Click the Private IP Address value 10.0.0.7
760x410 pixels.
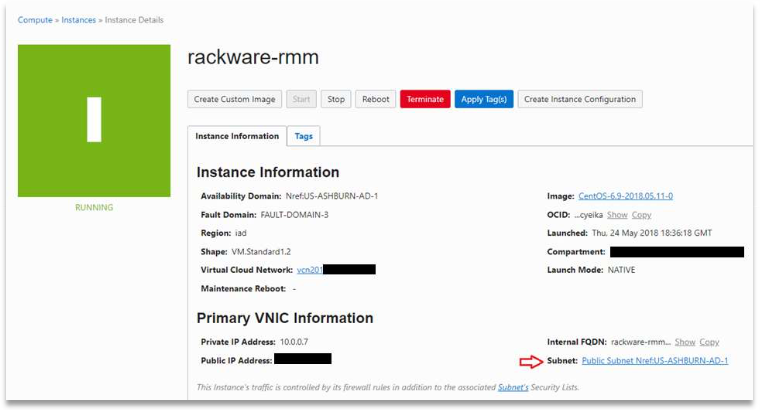click(294, 342)
